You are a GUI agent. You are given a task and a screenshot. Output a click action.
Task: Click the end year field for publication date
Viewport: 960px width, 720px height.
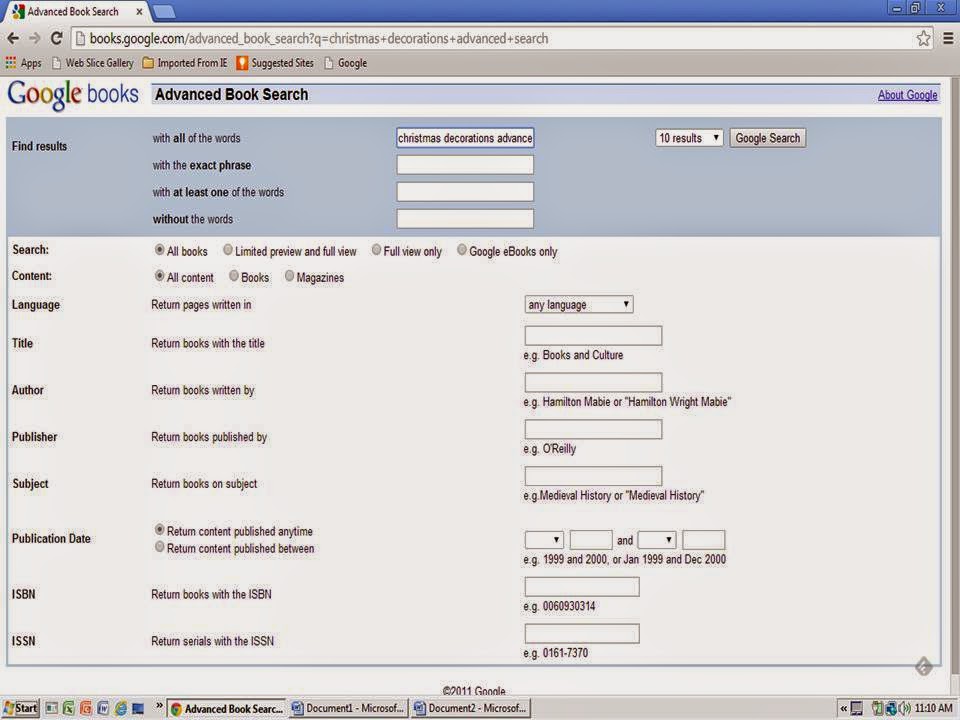point(703,540)
